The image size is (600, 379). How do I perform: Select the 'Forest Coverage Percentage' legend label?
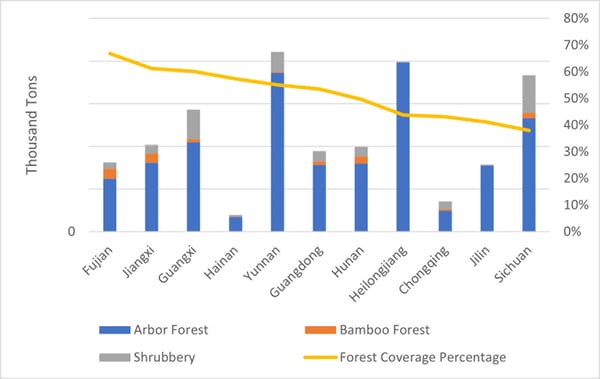(x=423, y=358)
